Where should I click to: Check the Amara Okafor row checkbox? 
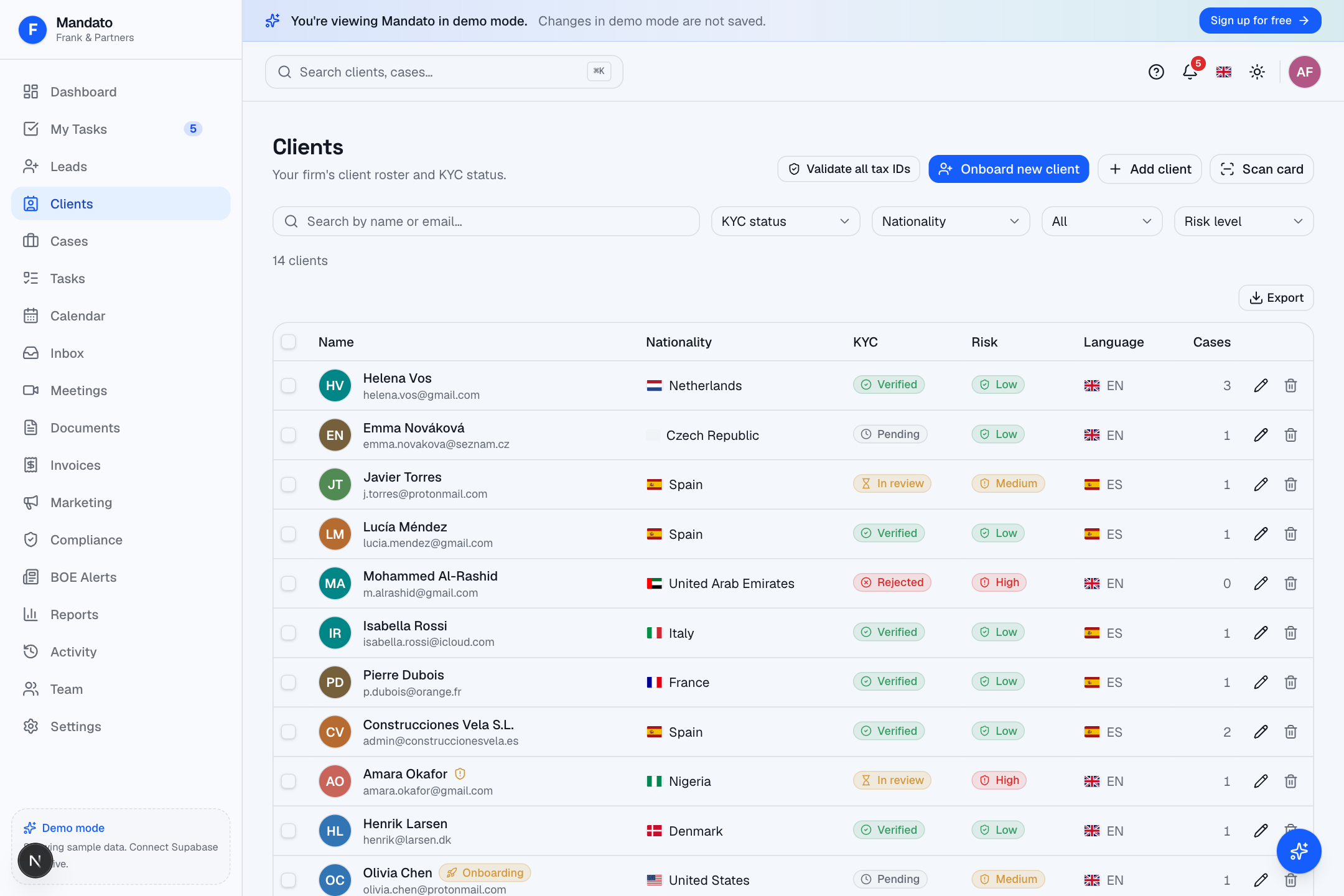(x=288, y=781)
